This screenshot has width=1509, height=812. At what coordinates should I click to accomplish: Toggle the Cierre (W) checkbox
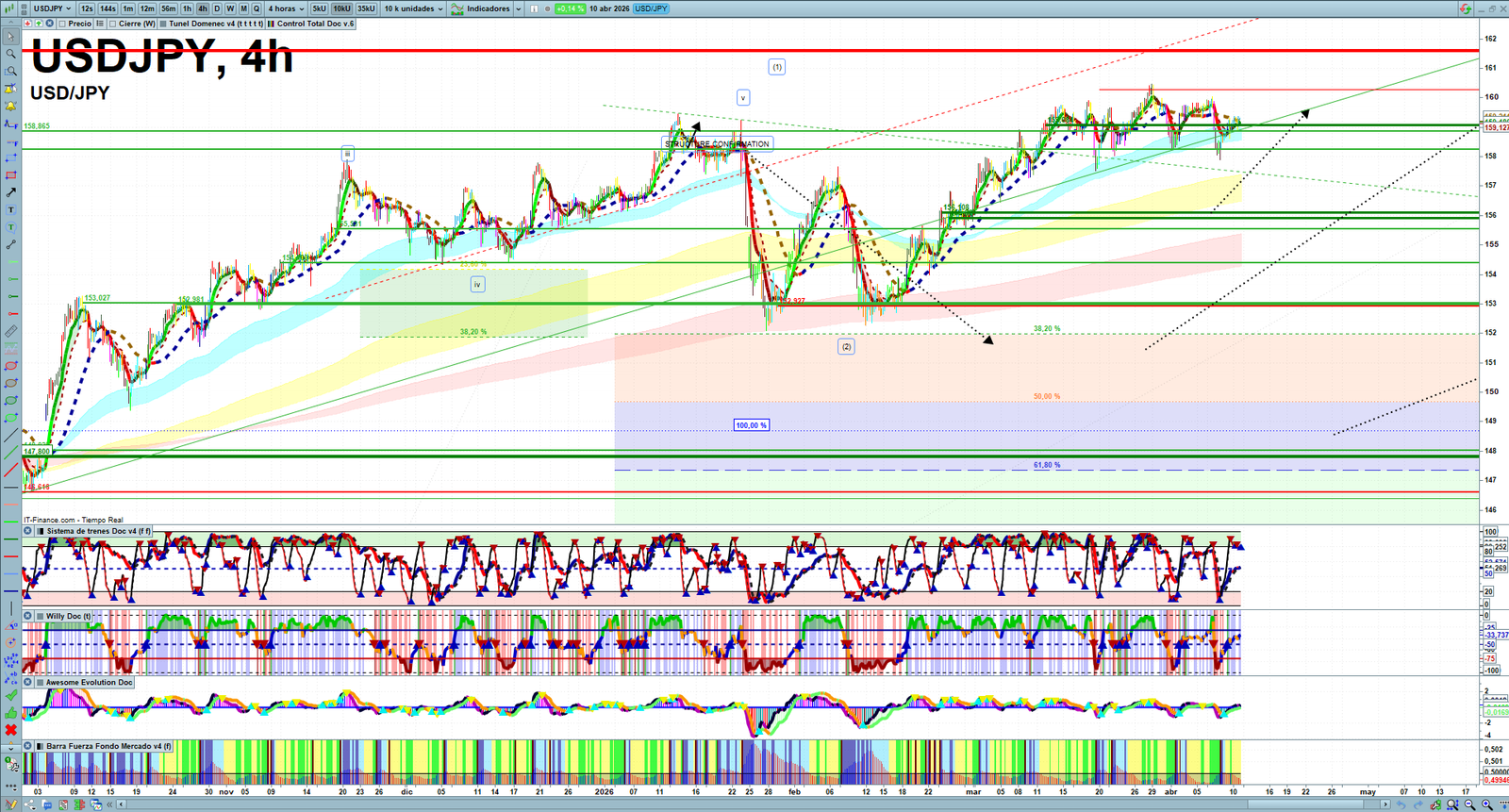113,24
